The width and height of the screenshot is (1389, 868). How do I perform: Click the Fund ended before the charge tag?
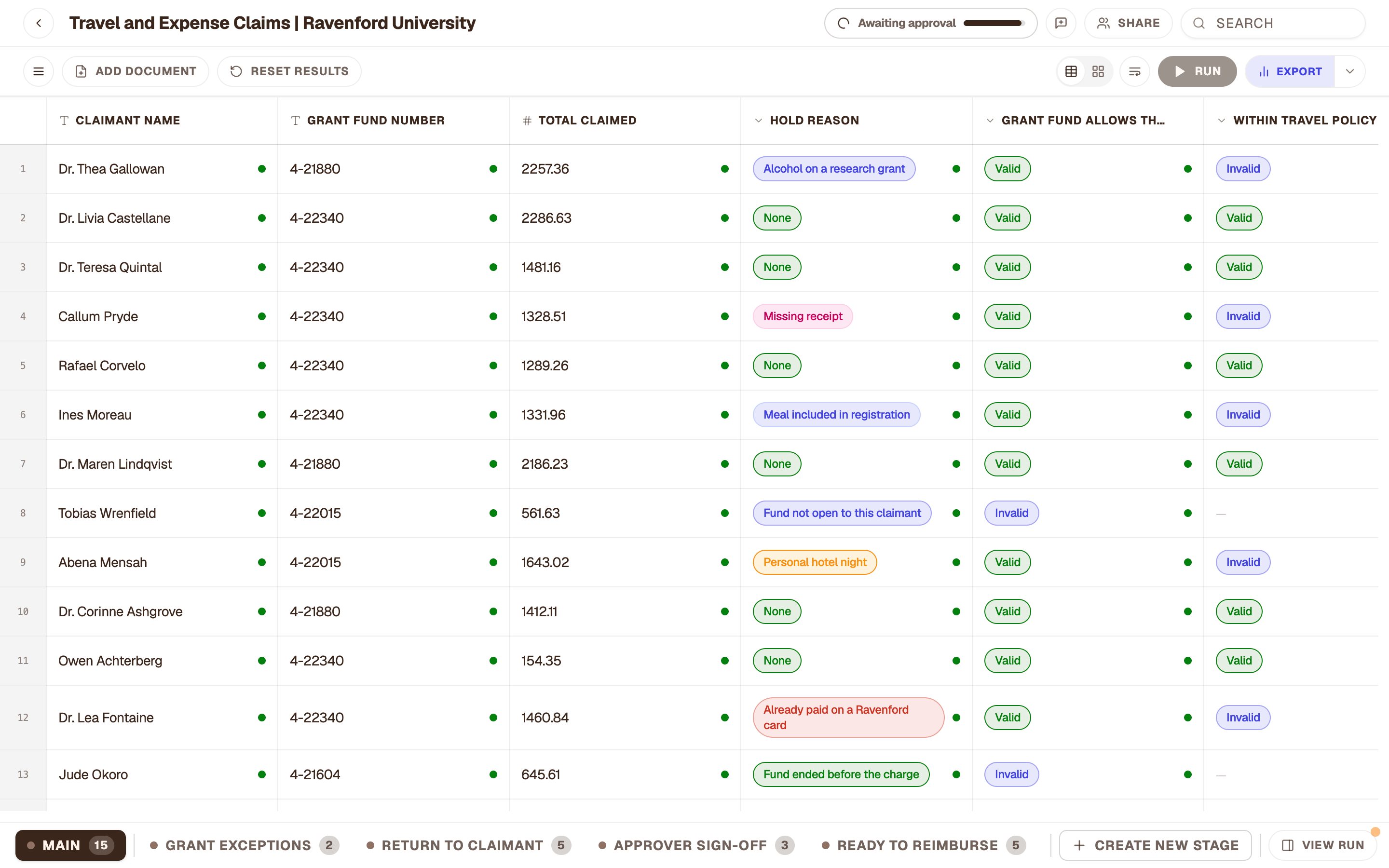(x=841, y=774)
